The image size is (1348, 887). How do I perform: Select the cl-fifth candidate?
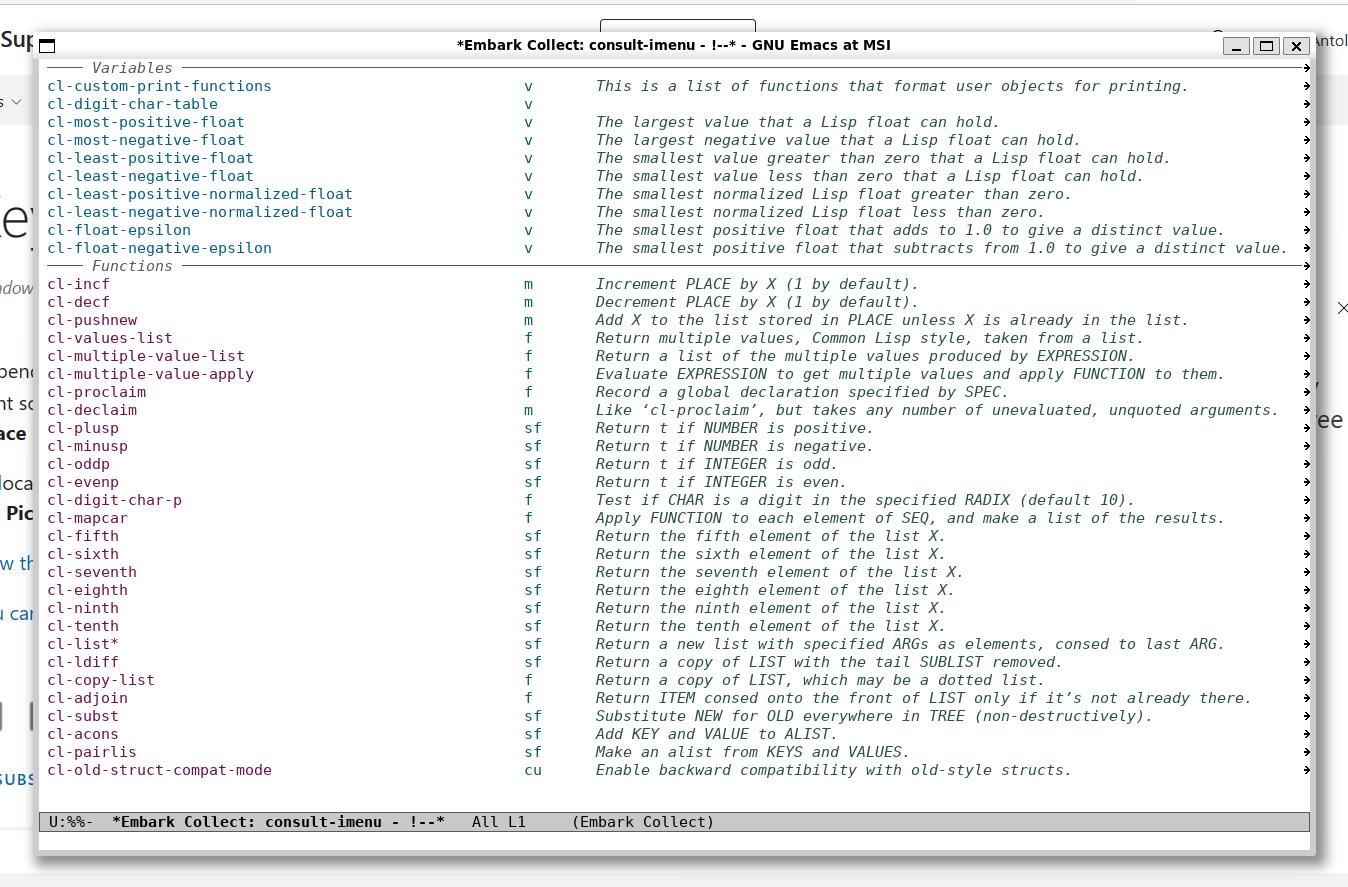(82, 536)
